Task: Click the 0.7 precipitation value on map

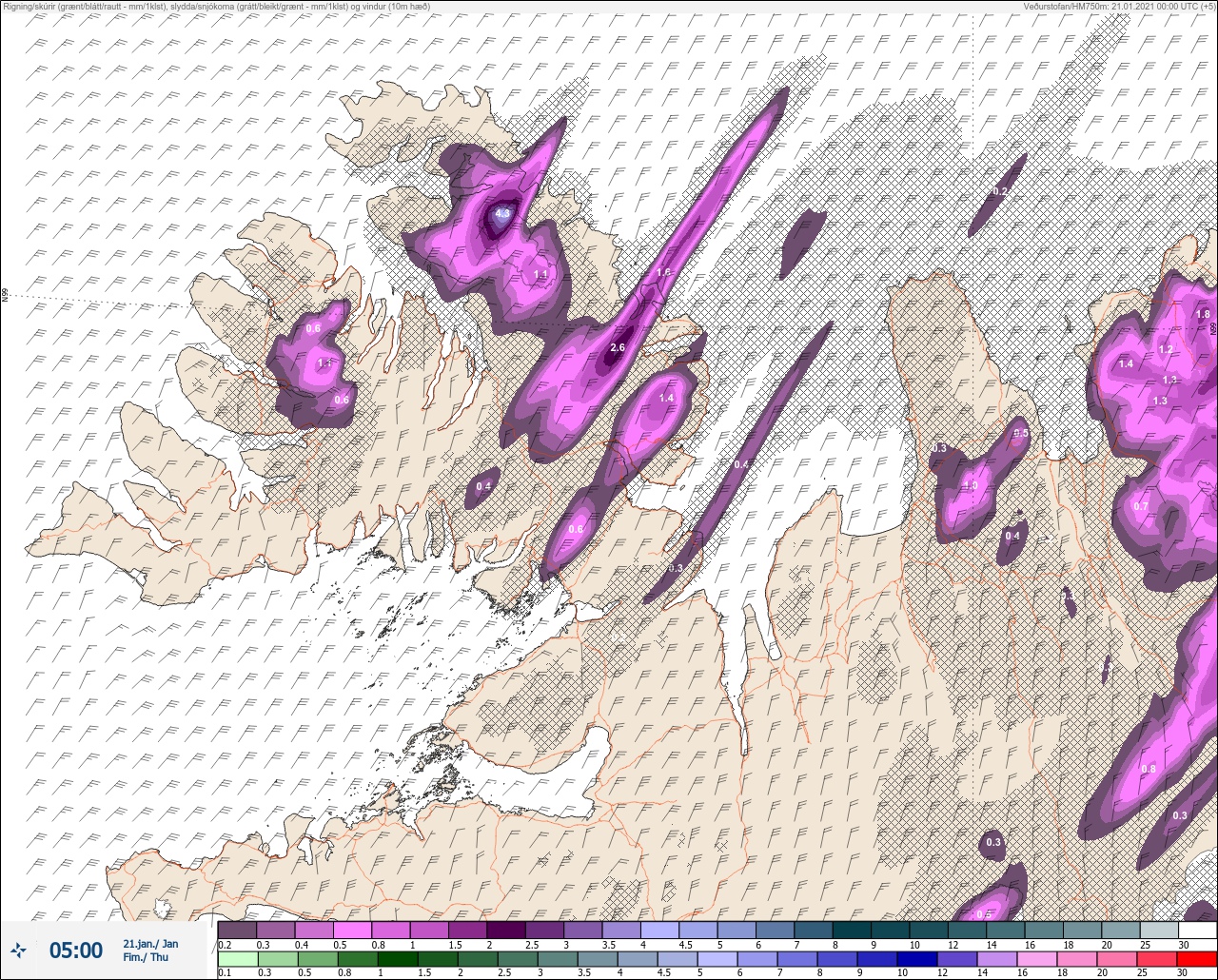Action: pyautogui.click(x=1141, y=506)
